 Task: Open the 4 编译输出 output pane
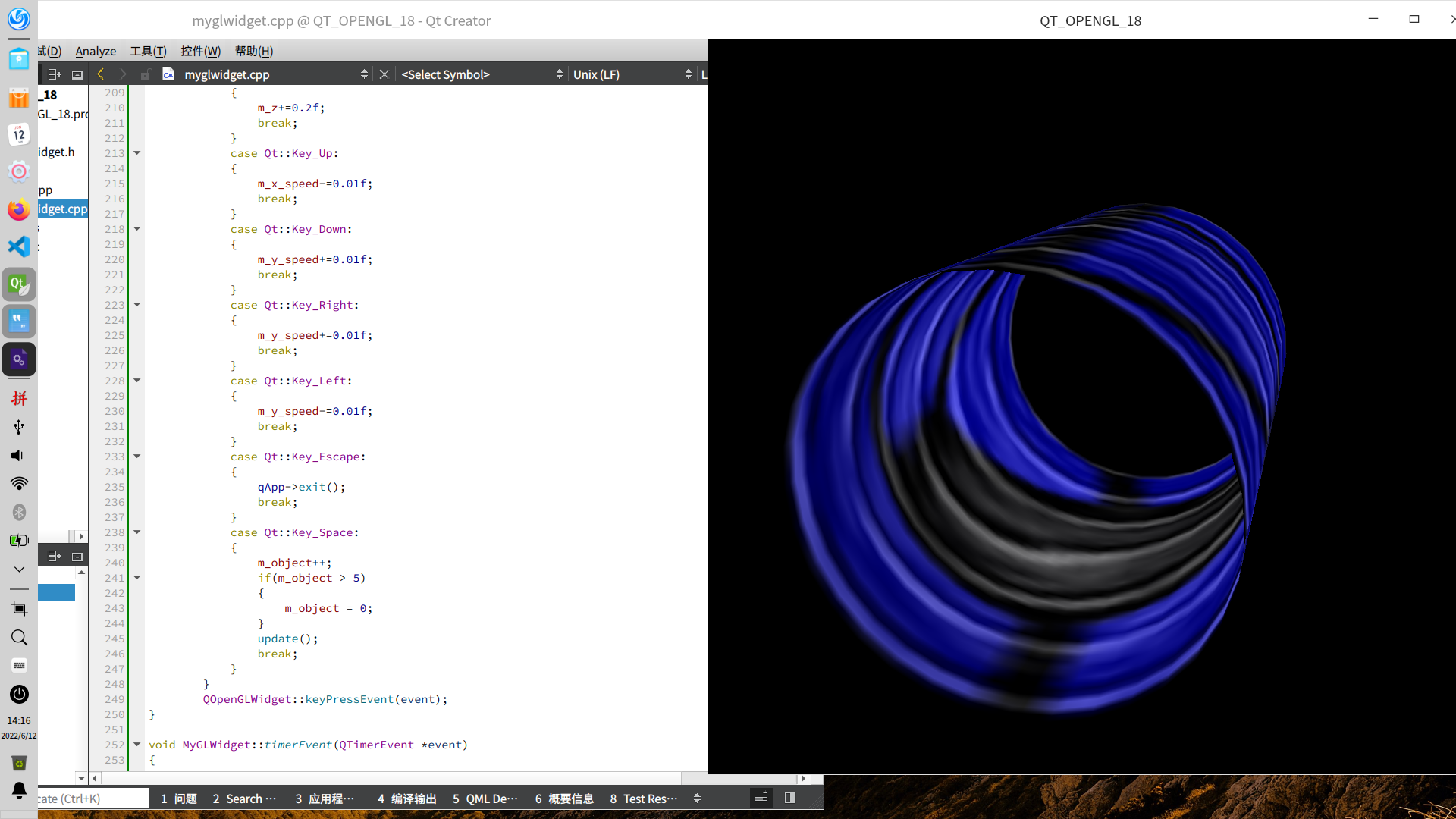point(407,799)
